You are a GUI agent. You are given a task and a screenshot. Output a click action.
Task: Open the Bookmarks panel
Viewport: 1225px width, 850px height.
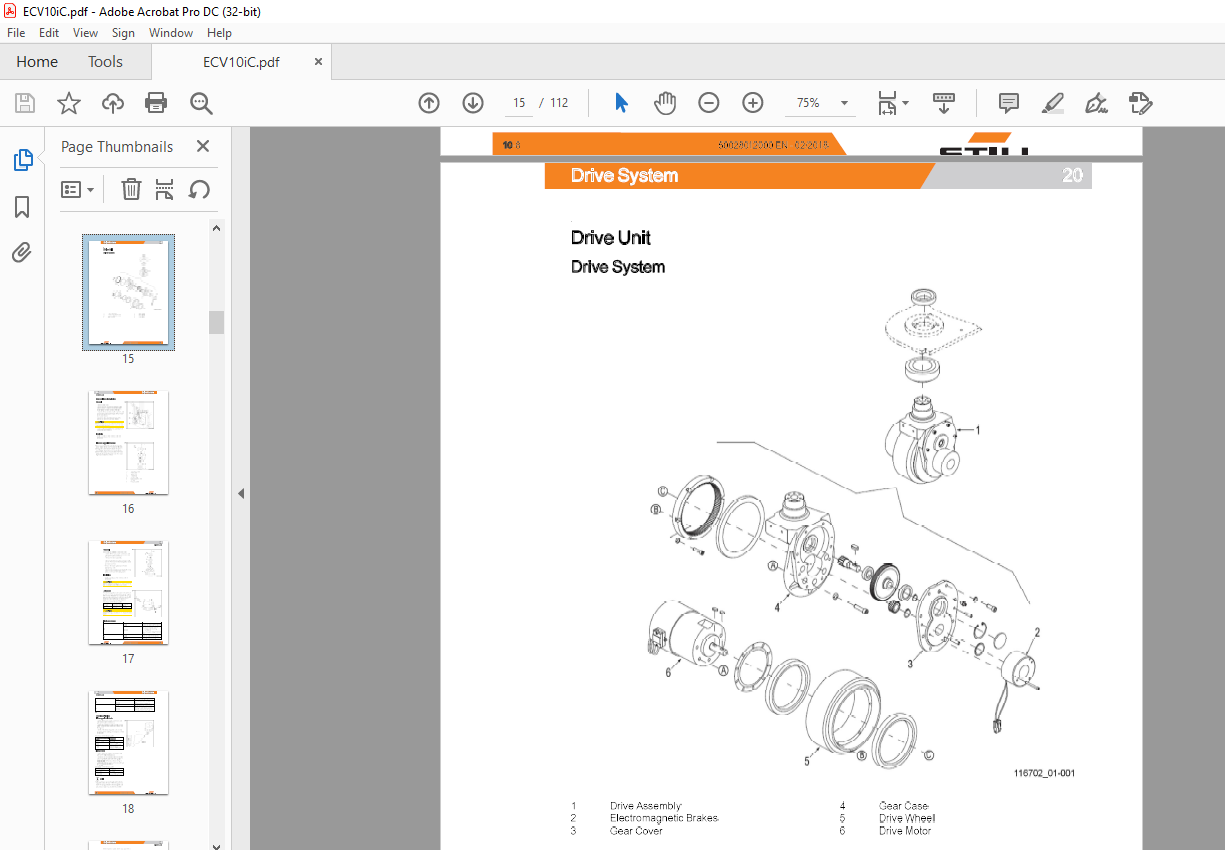[x=22, y=207]
